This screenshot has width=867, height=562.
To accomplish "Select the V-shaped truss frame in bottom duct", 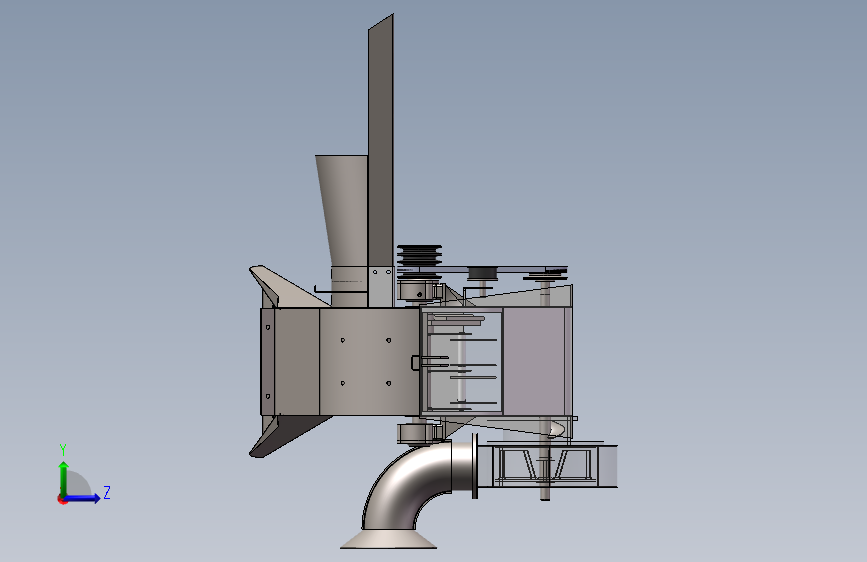I will pos(547,466).
